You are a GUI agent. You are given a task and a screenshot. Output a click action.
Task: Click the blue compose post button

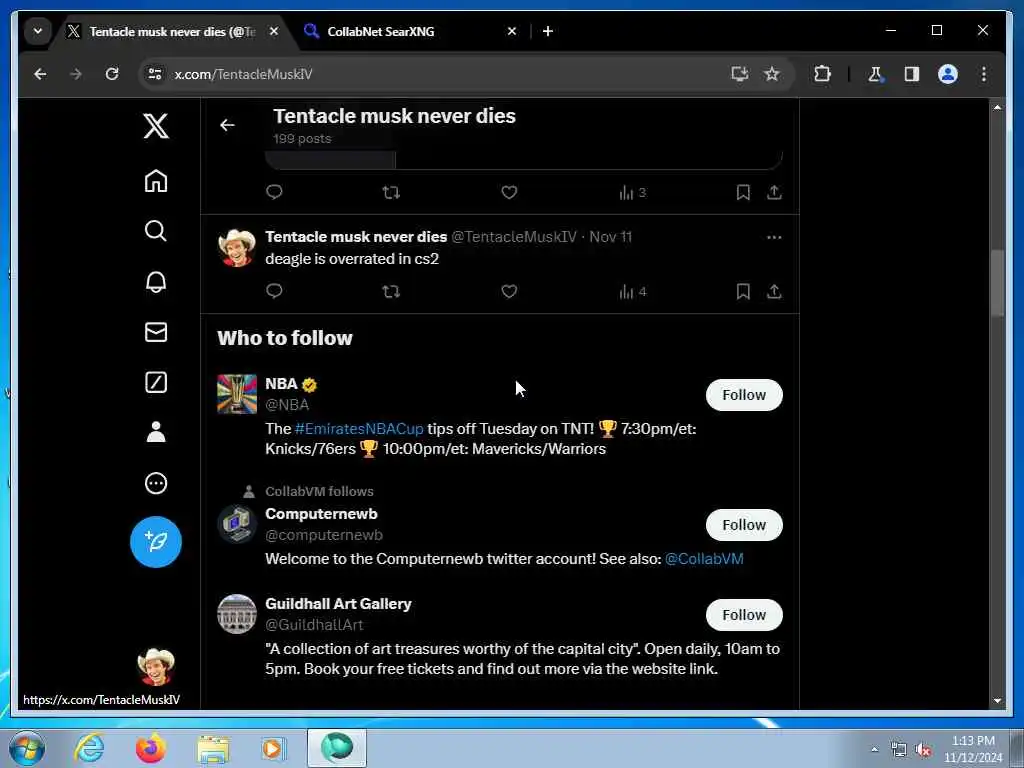tap(156, 541)
